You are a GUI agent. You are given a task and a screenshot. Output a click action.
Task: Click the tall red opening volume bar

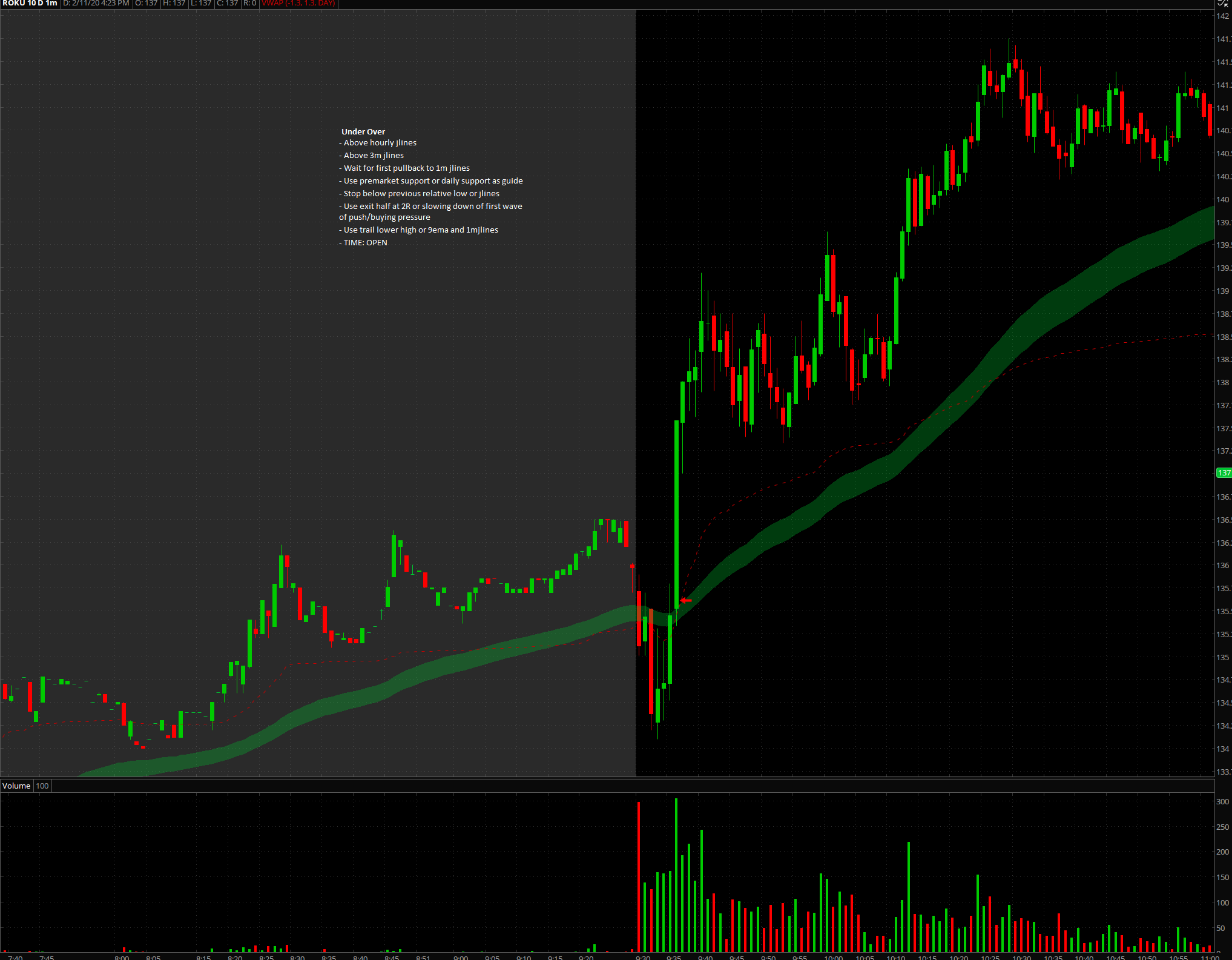[639, 878]
